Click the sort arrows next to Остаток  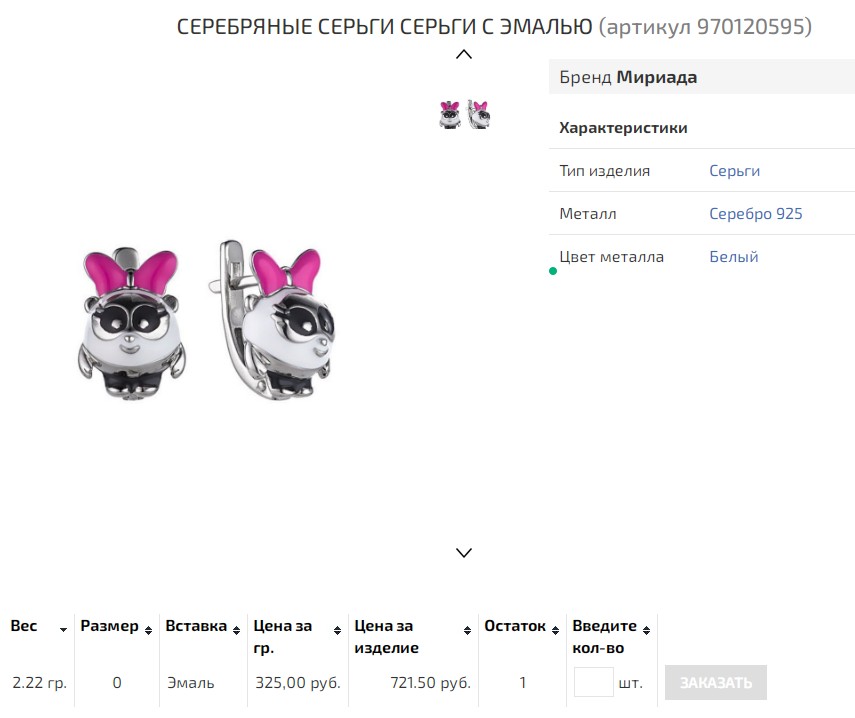pos(555,630)
